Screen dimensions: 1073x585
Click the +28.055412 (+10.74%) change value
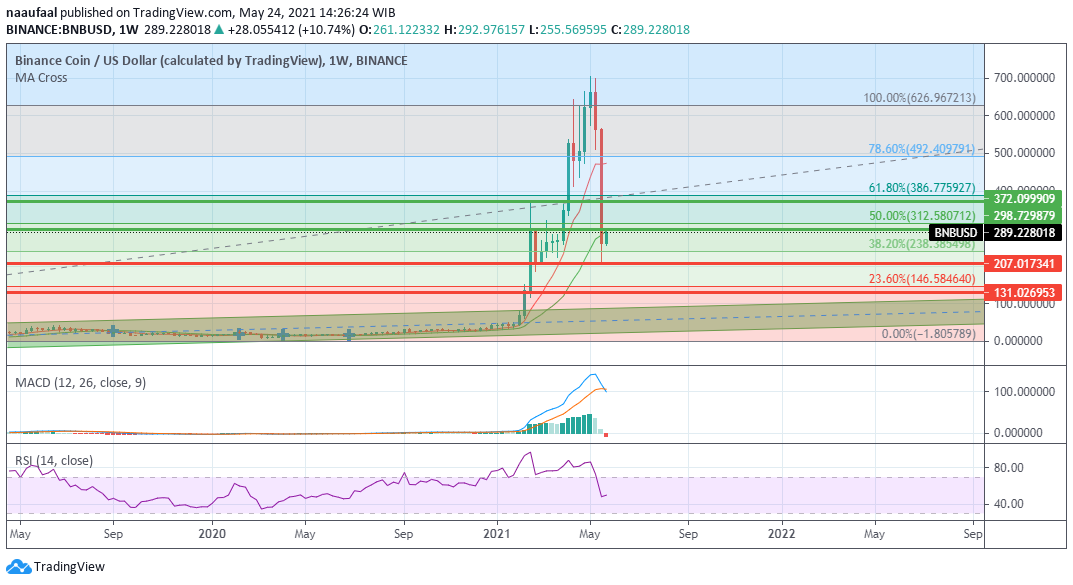coord(292,30)
